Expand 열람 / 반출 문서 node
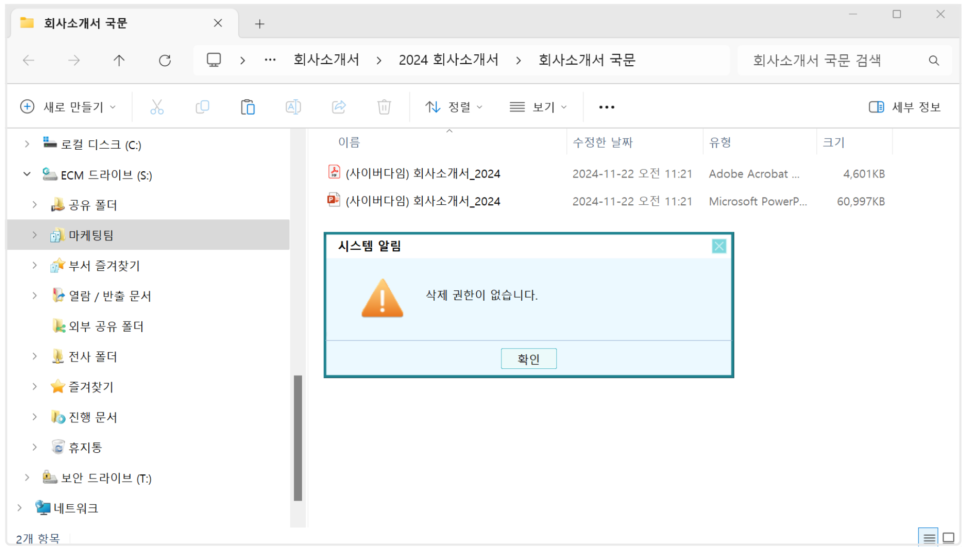966x551 pixels. pyautogui.click(x=34, y=296)
